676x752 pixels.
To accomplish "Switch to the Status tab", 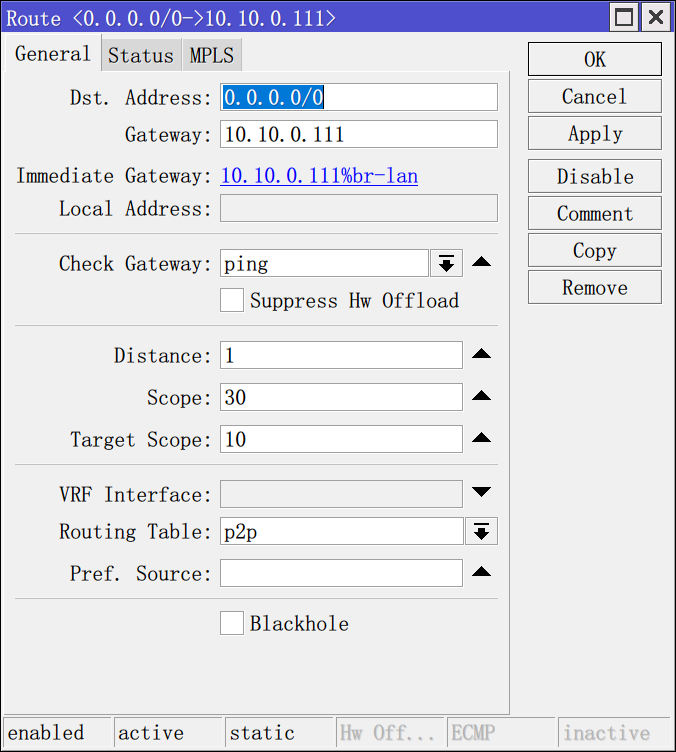I will tap(140, 55).
